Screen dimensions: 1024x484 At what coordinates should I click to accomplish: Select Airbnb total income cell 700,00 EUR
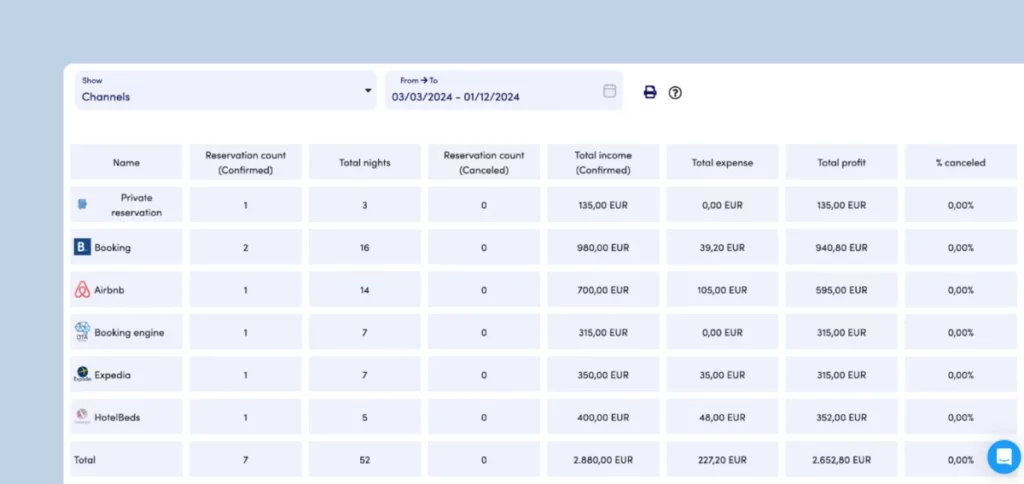coord(602,290)
